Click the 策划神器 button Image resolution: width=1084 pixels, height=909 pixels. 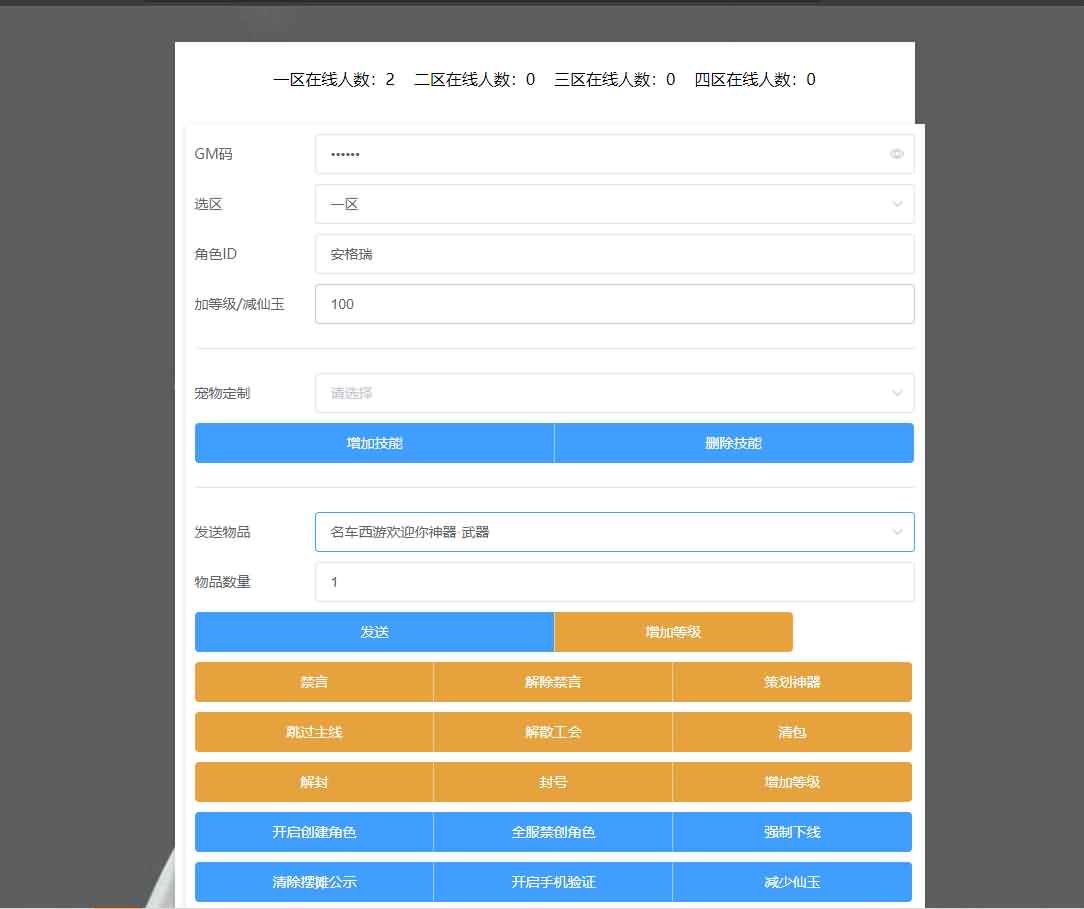coord(792,682)
